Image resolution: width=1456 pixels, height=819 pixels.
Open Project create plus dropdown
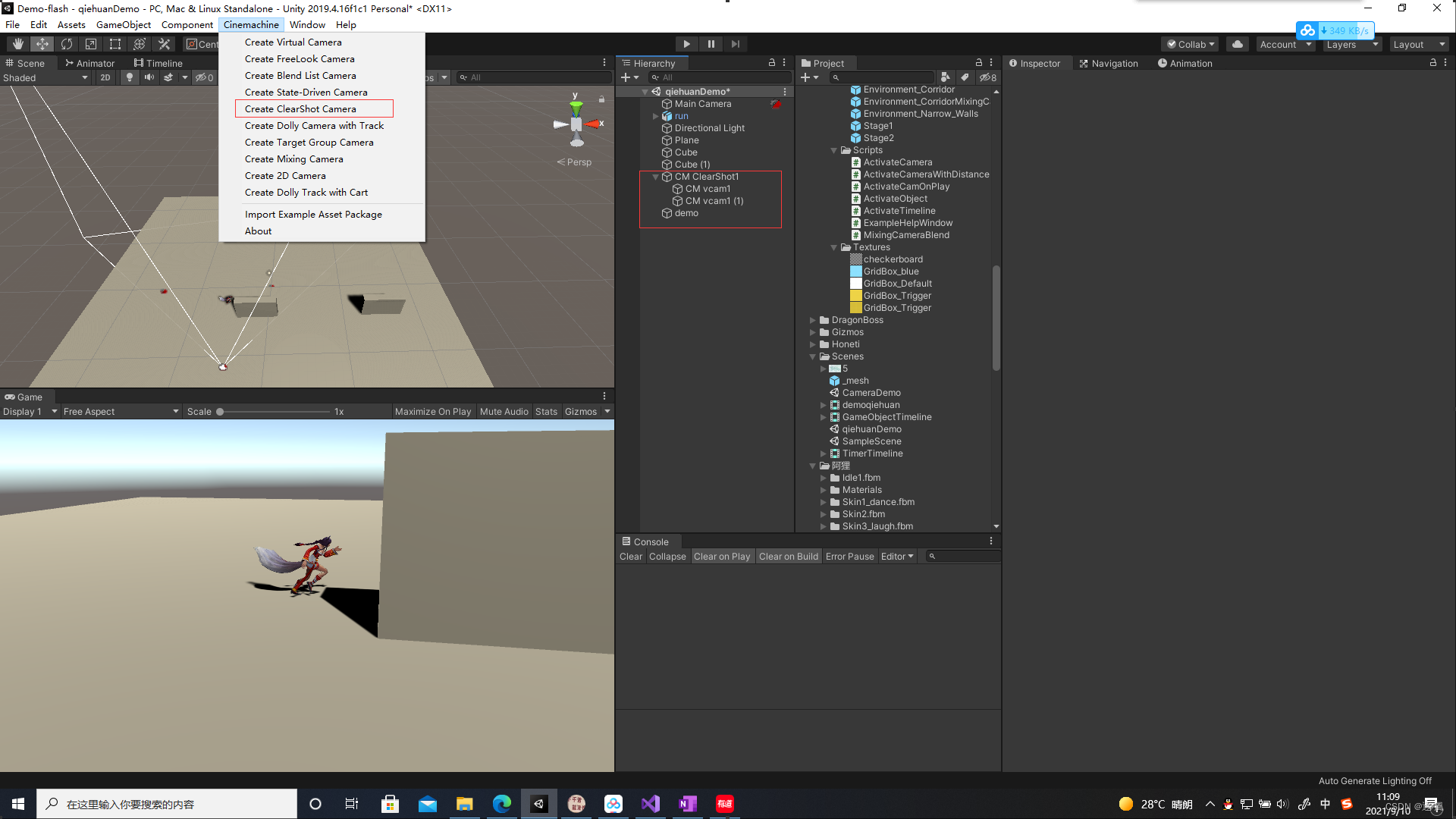click(810, 77)
